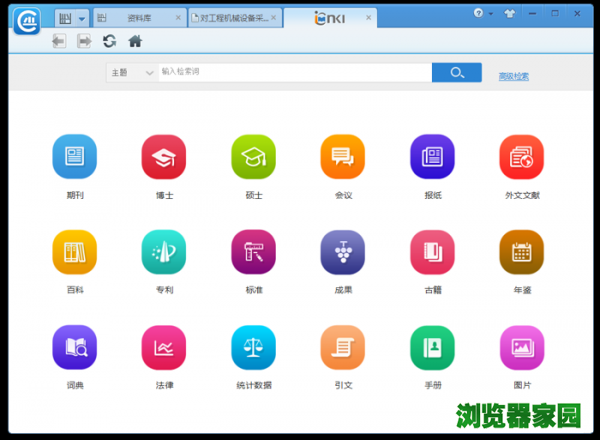Open the 外文文献 foreign literature icon
Image resolution: width=600 pixels, height=440 pixels.
[521, 157]
